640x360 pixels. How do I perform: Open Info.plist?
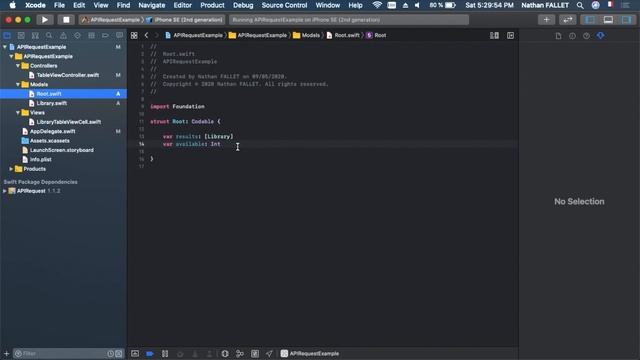click(40, 160)
